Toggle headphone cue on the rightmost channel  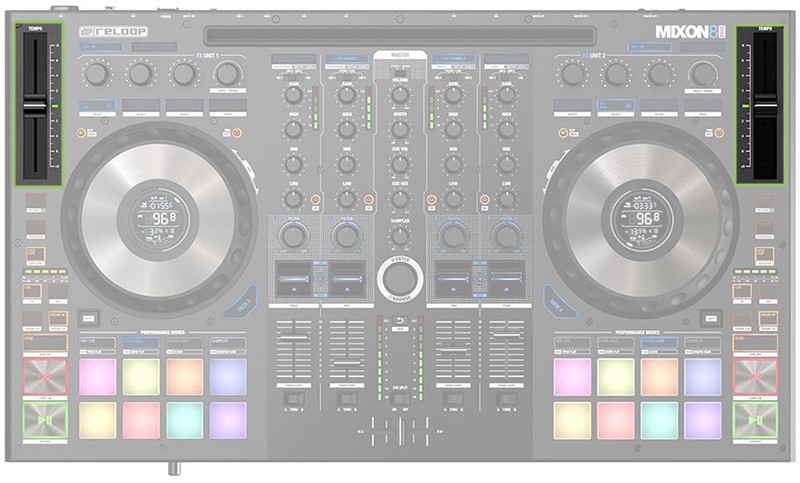485,200
